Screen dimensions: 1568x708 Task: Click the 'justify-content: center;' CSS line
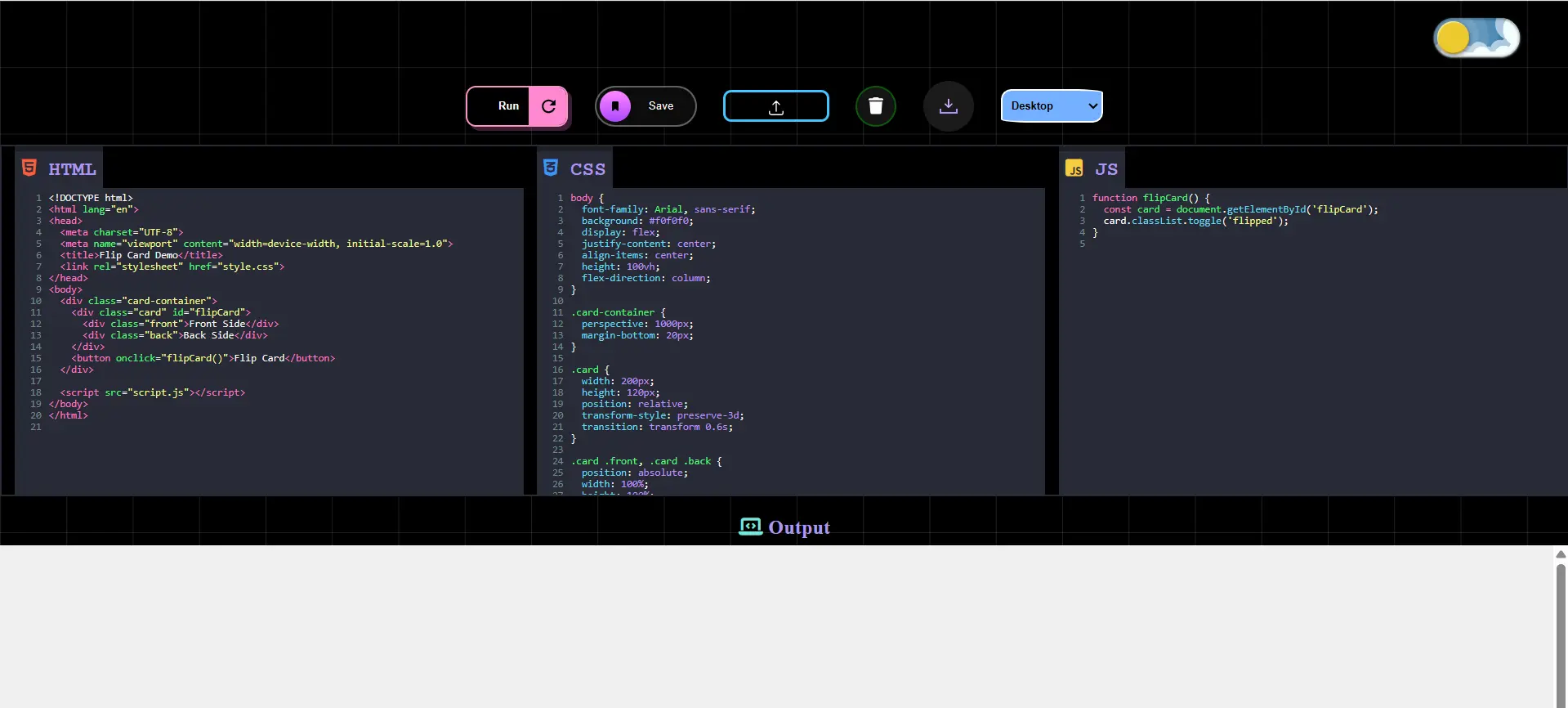[x=649, y=244]
